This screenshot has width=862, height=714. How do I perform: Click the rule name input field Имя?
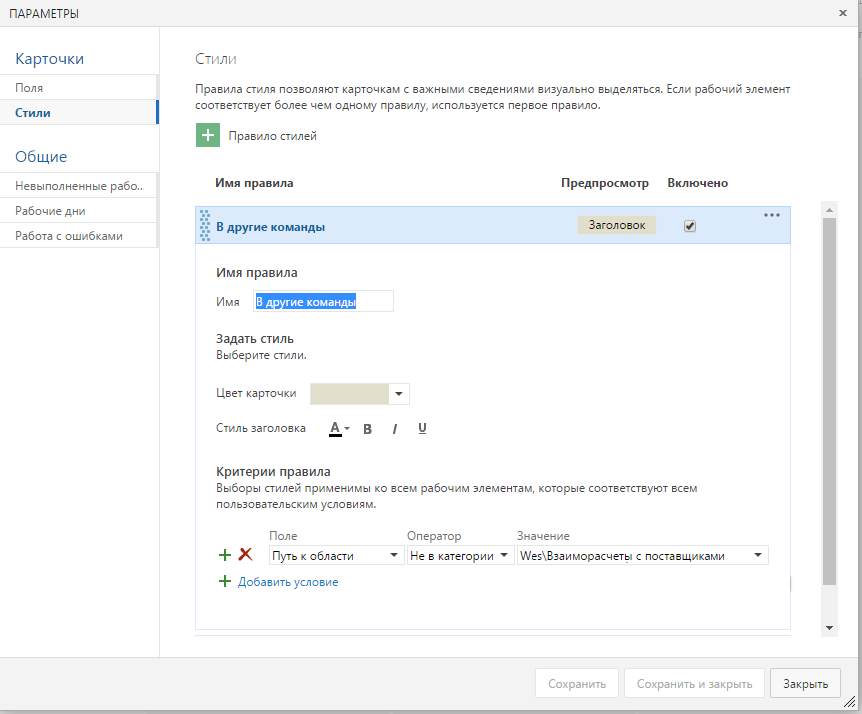(324, 300)
